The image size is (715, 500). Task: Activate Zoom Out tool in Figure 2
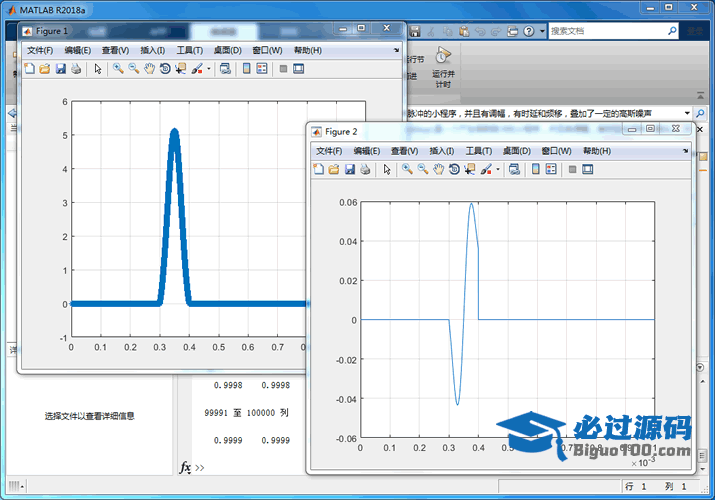tap(423, 170)
